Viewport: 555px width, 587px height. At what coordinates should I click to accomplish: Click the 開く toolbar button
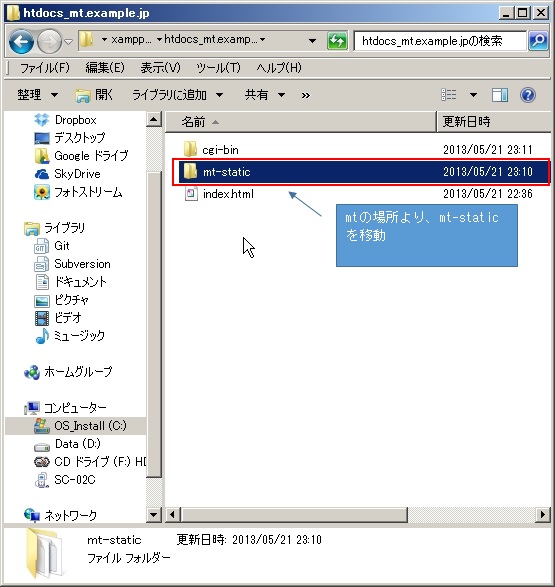[x=94, y=95]
